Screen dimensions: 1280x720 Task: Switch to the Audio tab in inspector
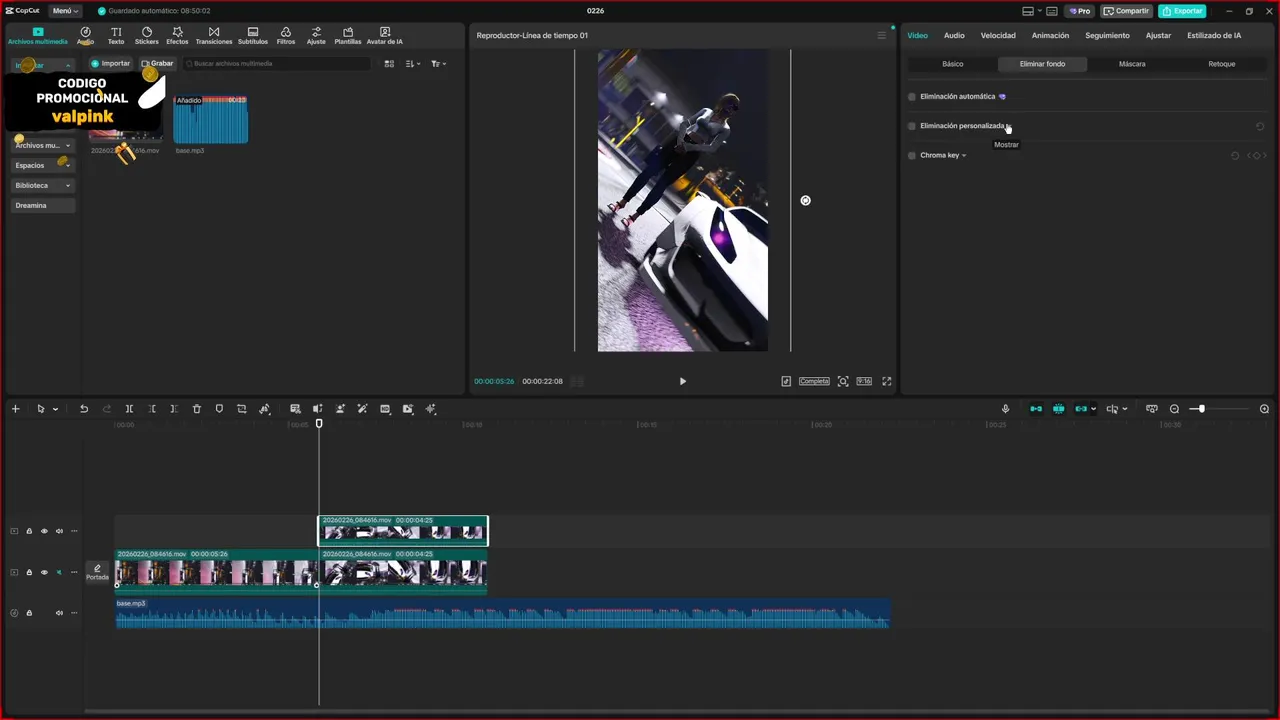[954, 36]
